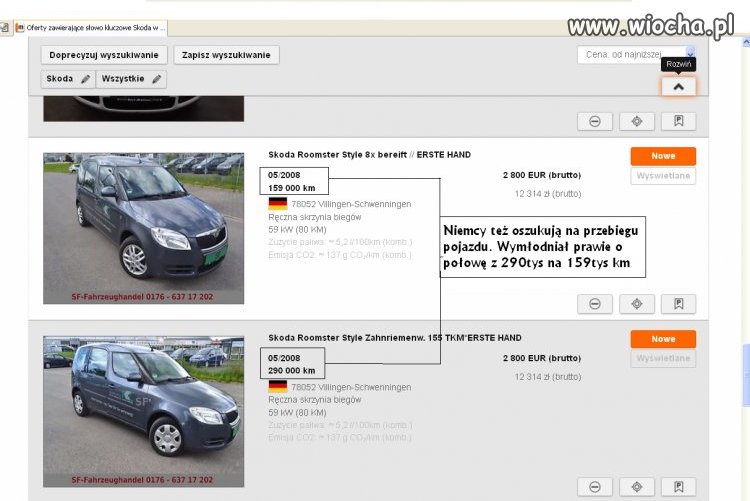Open title Skoda Roomster Style 8x bereift

coord(369,155)
